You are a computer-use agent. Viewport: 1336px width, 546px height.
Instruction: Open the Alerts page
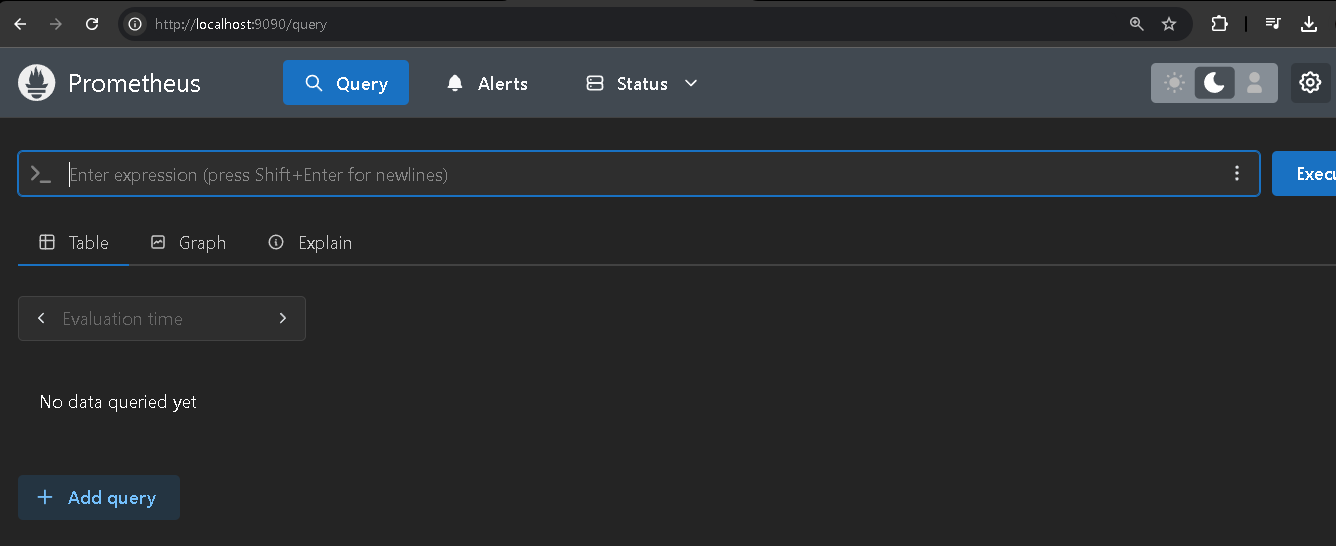(487, 83)
